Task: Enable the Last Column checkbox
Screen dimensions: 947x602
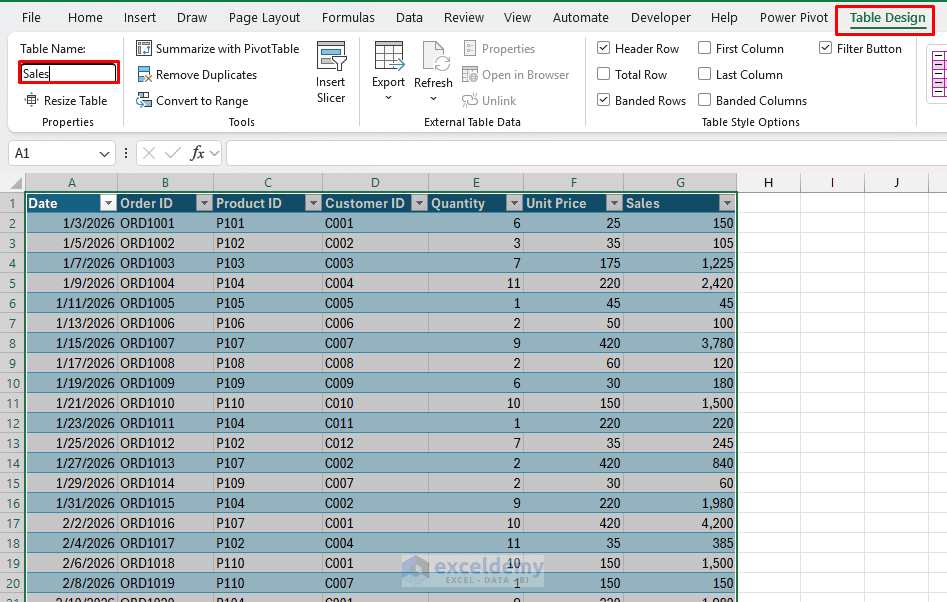Action: 704,74
